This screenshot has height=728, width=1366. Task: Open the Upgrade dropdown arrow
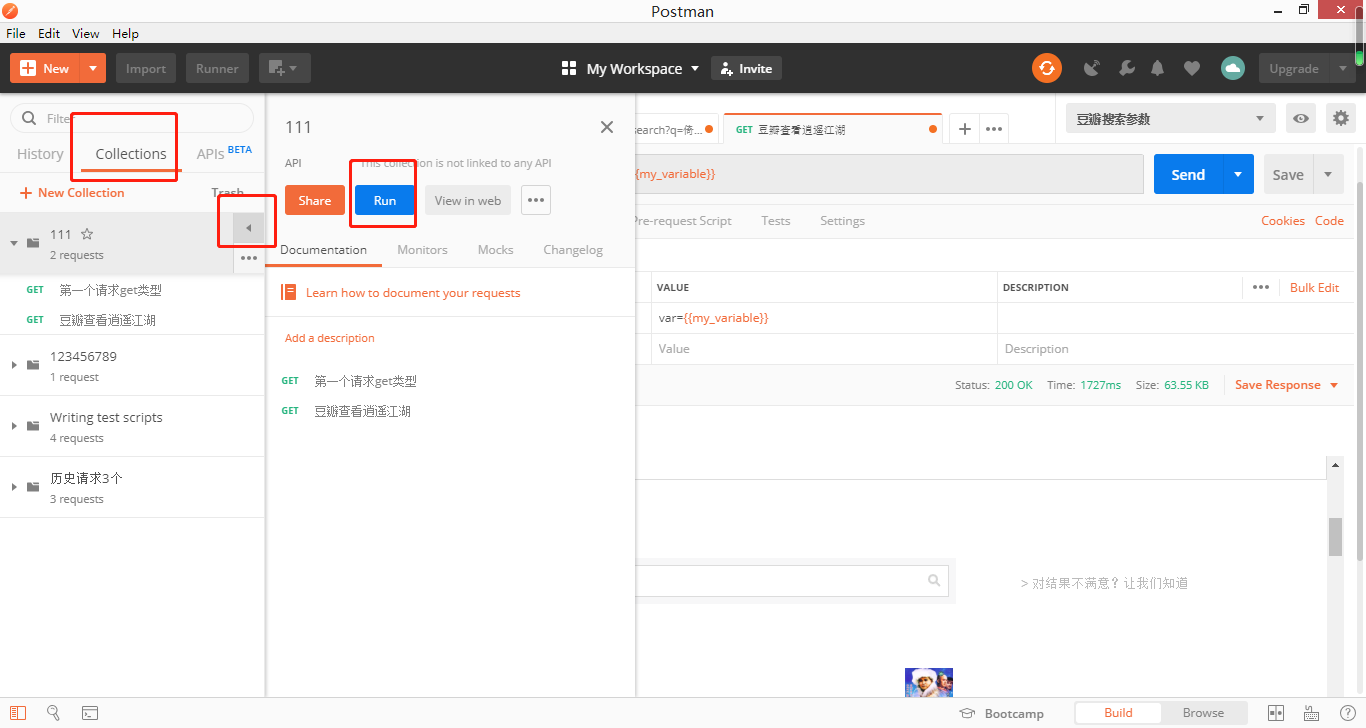pos(1342,68)
